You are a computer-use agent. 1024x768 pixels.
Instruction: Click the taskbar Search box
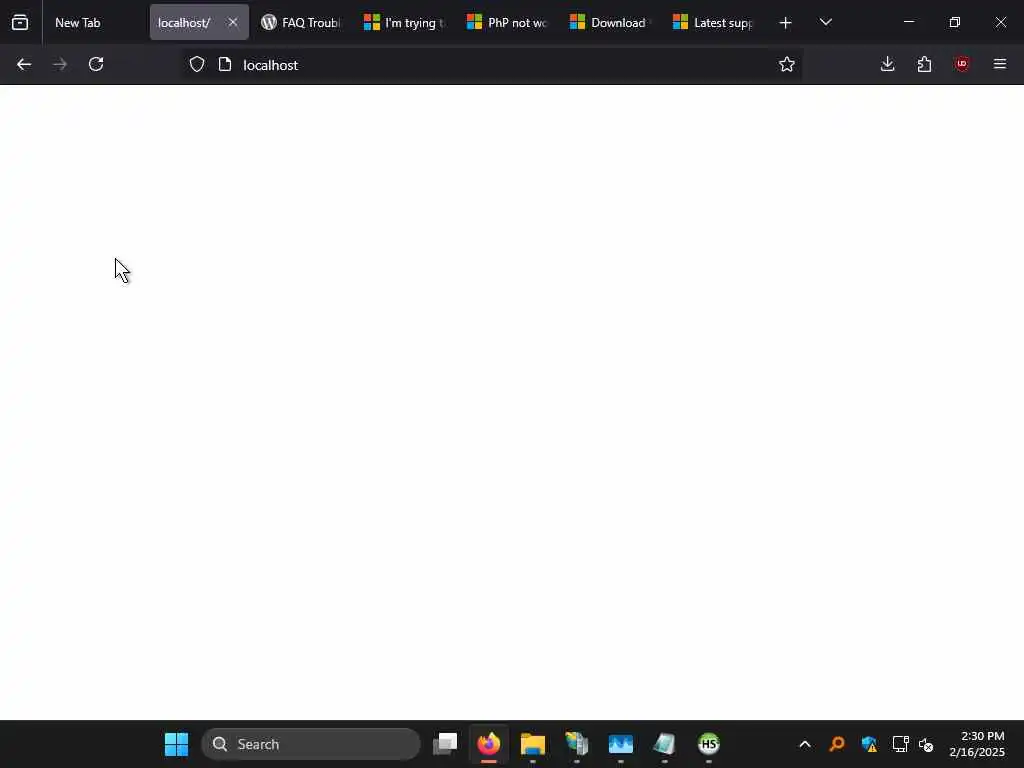point(311,744)
